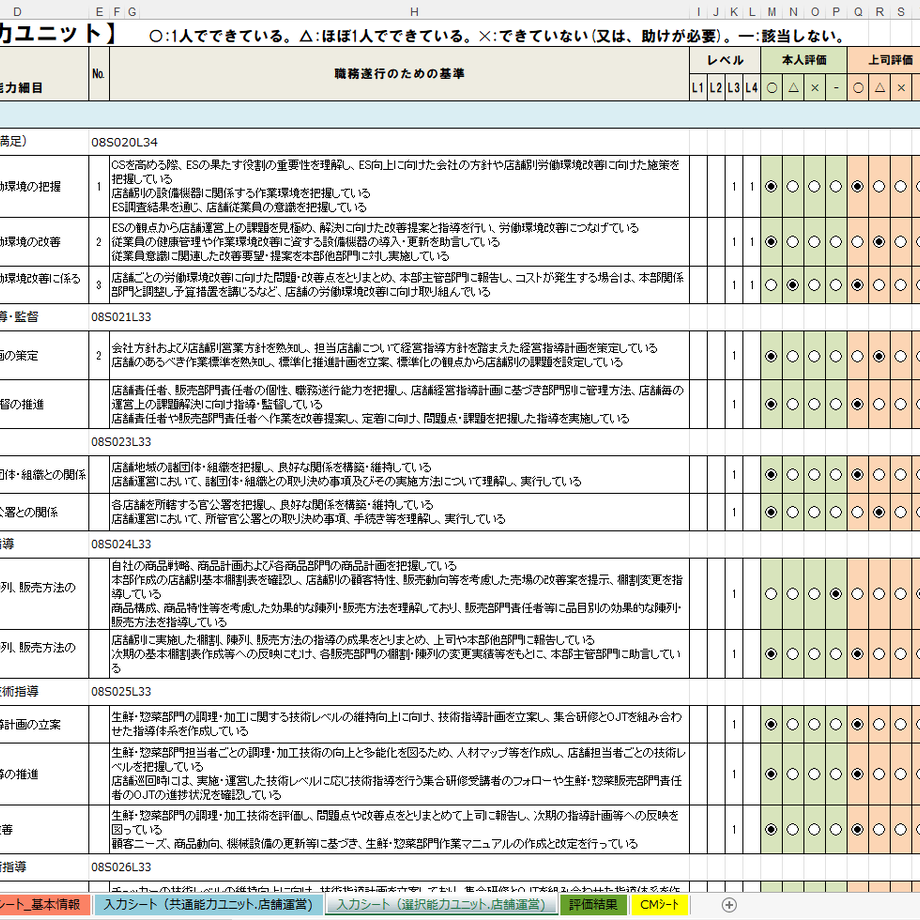Select the column Q header

tap(858, 12)
